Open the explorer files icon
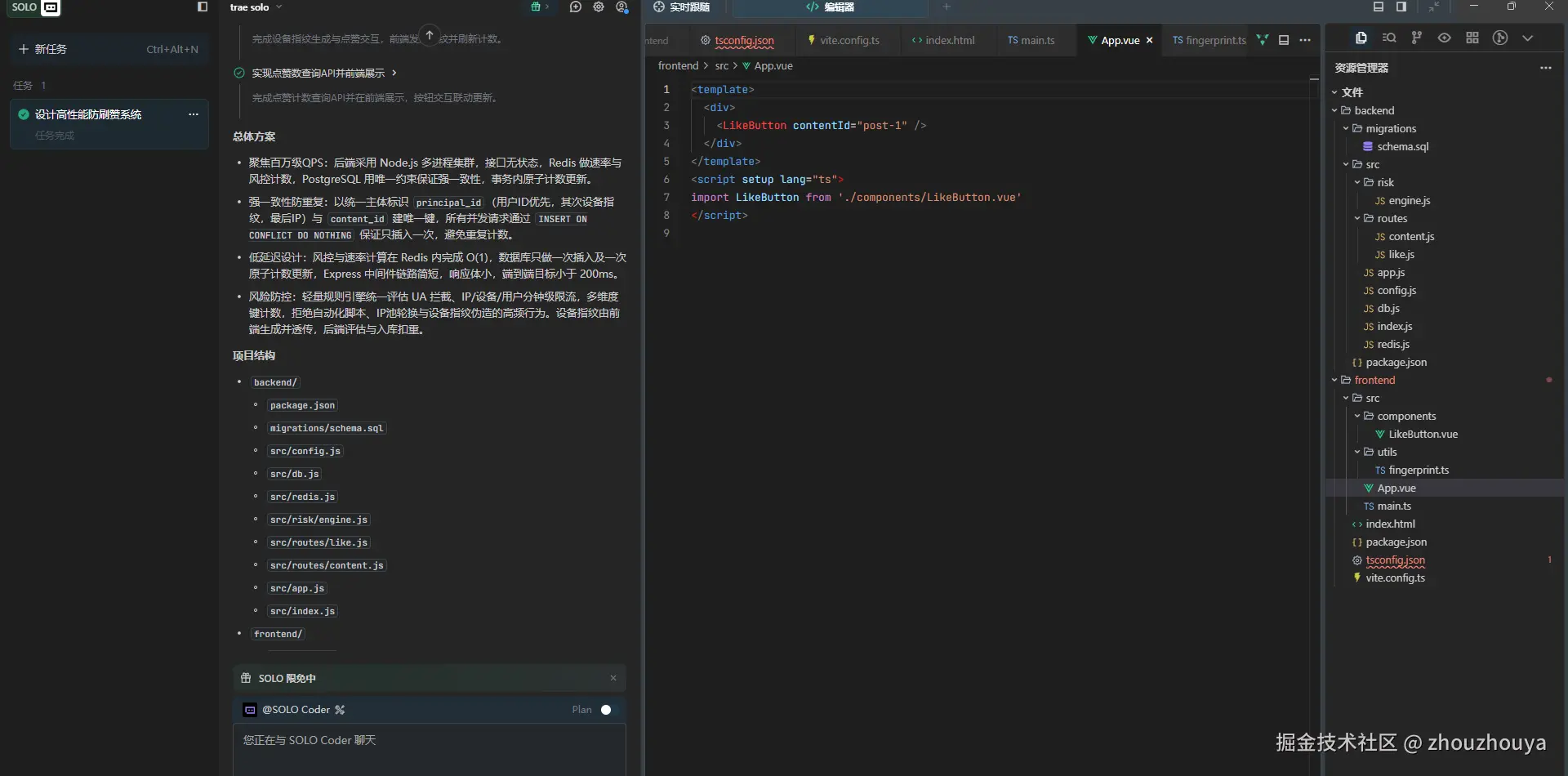The width and height of the screenshot is (1568, 776). pos(1361,38)
